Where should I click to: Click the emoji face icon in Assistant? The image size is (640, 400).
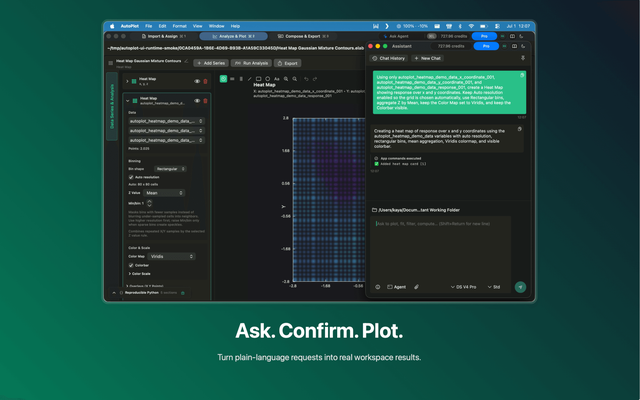click(x=378, y=287)
